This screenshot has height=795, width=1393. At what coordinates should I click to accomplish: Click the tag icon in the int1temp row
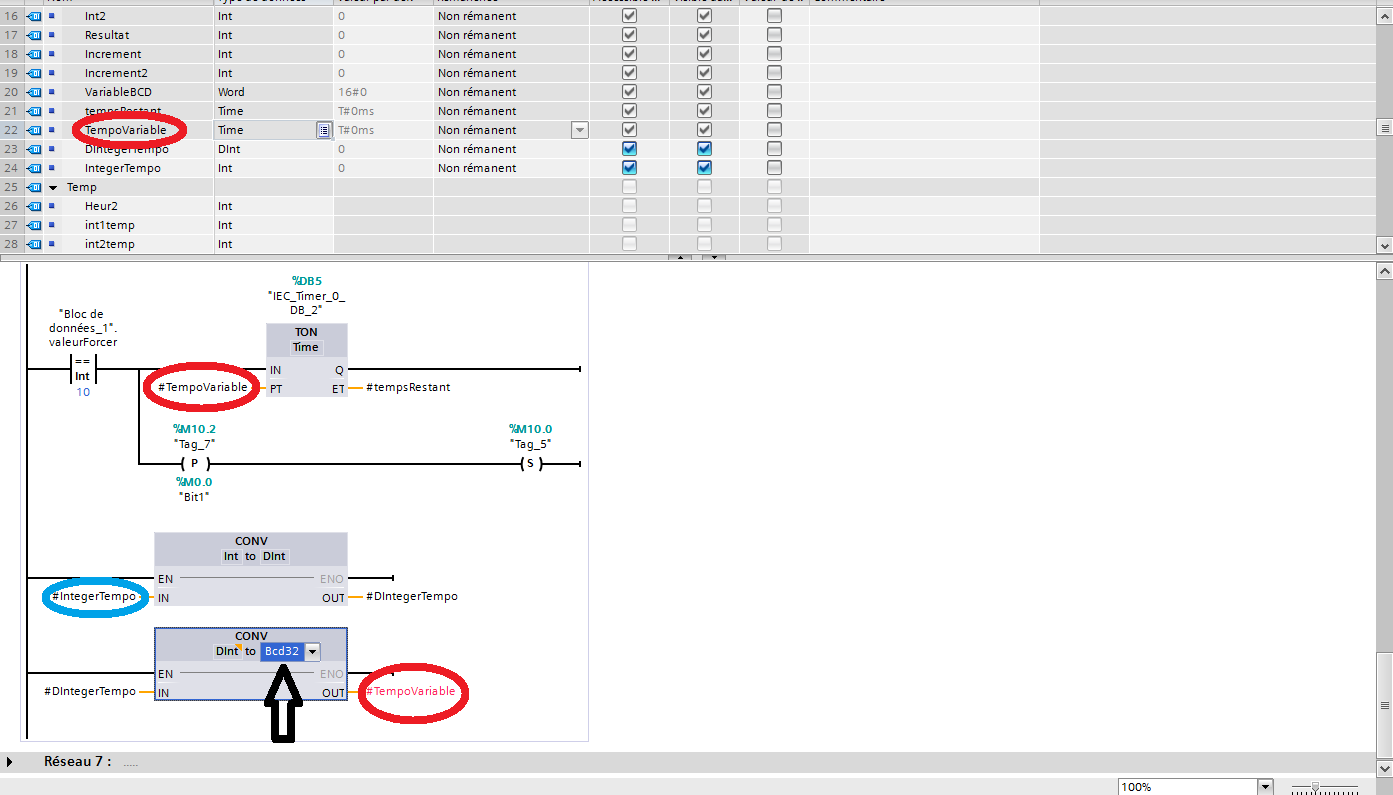[x=33, y=225]
